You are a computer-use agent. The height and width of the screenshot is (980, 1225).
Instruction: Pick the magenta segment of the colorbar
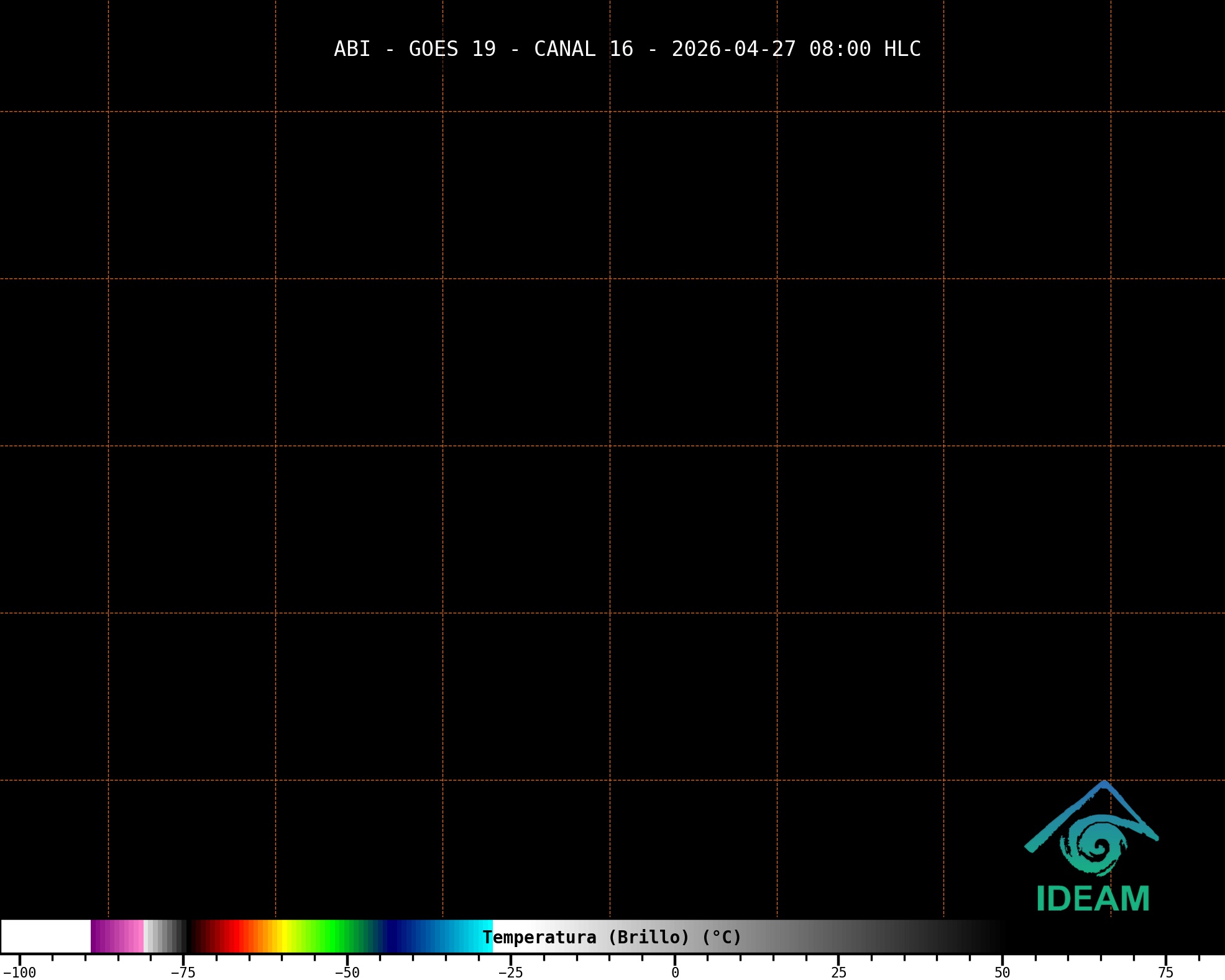(117, 936)
